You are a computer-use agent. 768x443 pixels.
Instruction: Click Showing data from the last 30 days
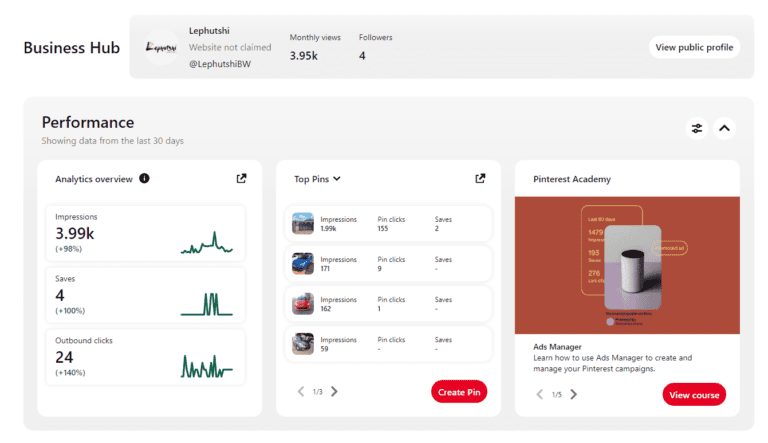pyautogui.click(x=113, y=141)
